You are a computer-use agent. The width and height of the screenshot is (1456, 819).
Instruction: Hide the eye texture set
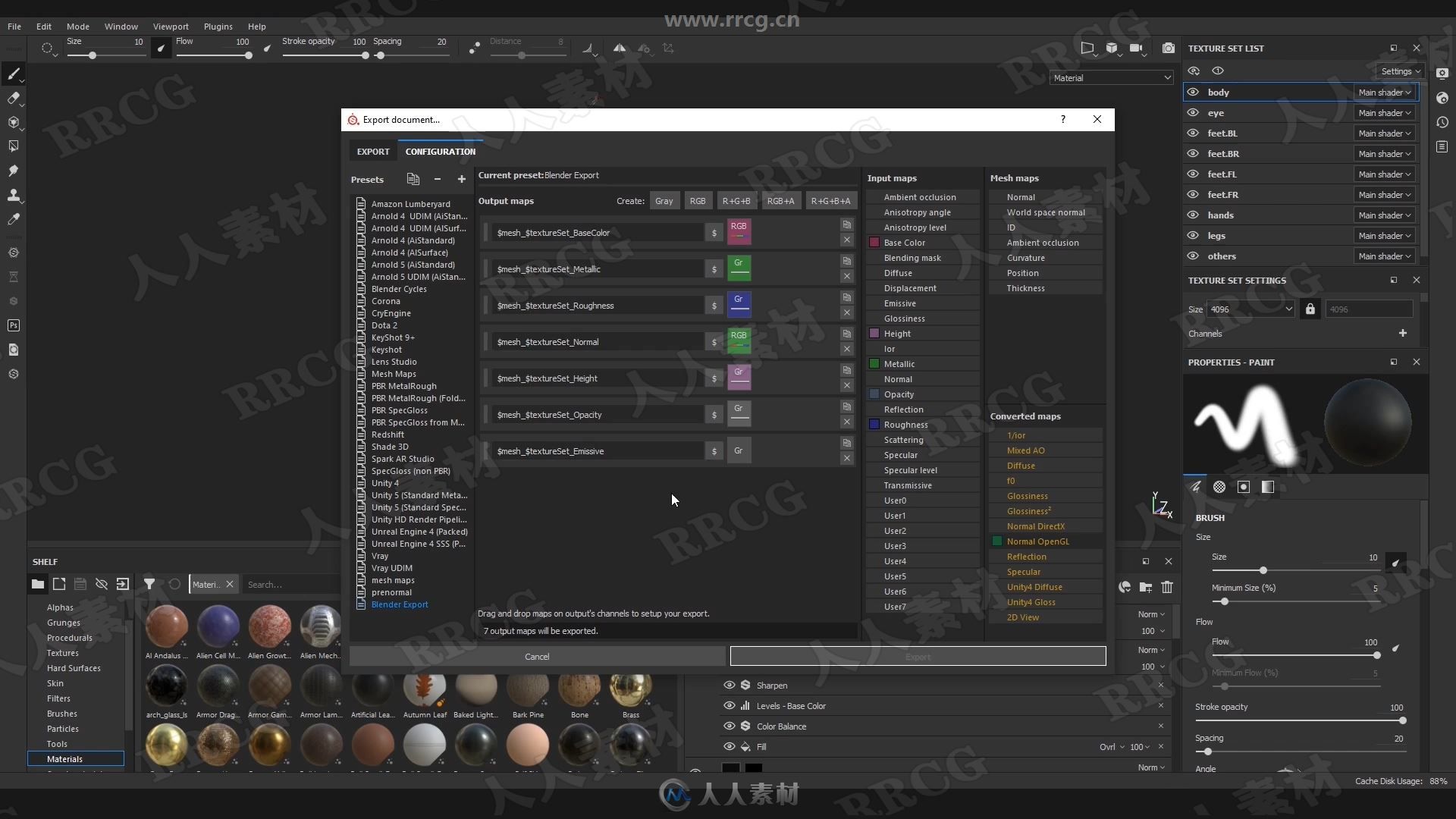[x=1193, y=112]
